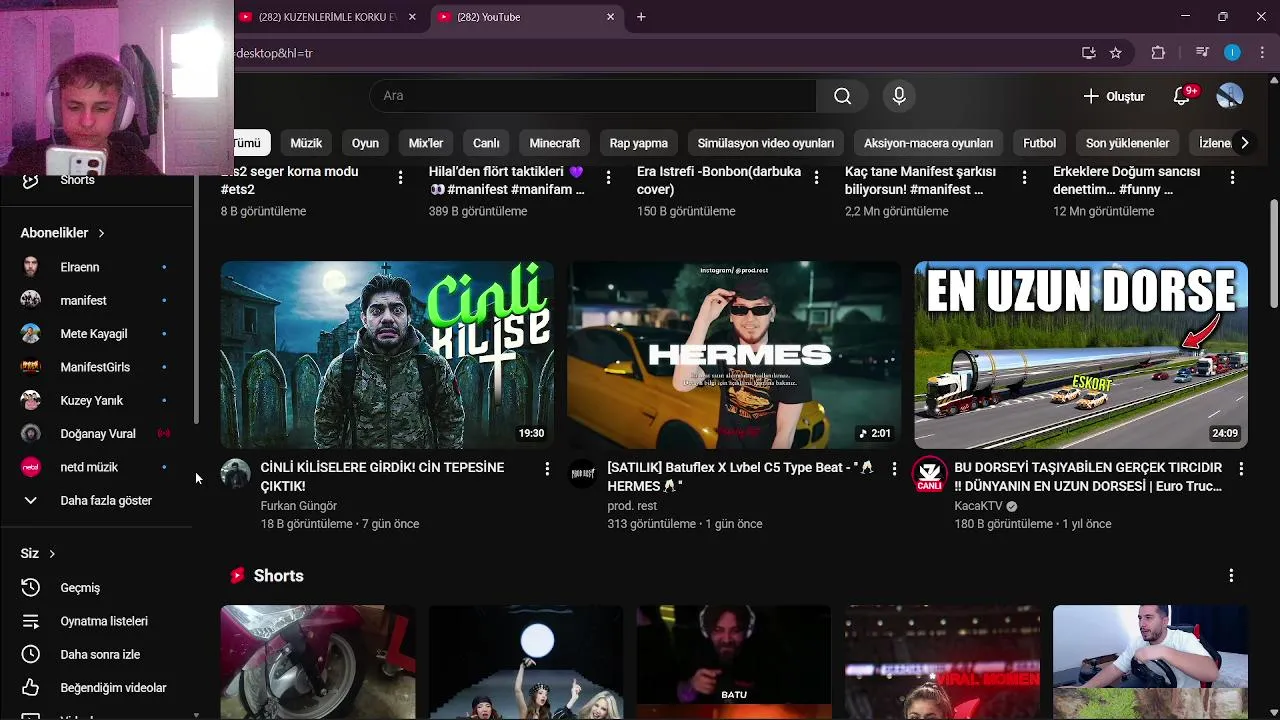1280x720 pixels.
Task: Open a new browser tab
Action: (641, 17)
